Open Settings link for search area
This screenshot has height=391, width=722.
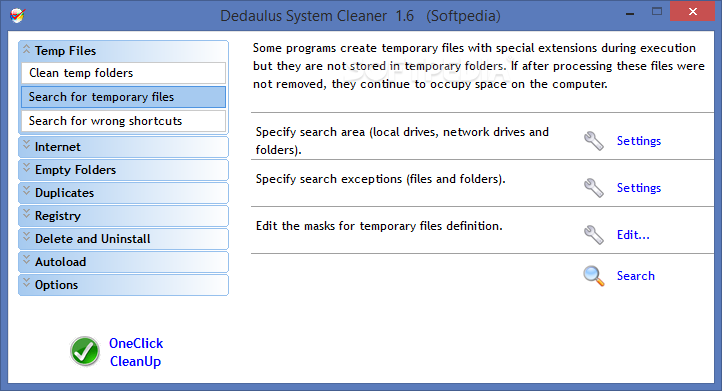(x=639, y=141)
